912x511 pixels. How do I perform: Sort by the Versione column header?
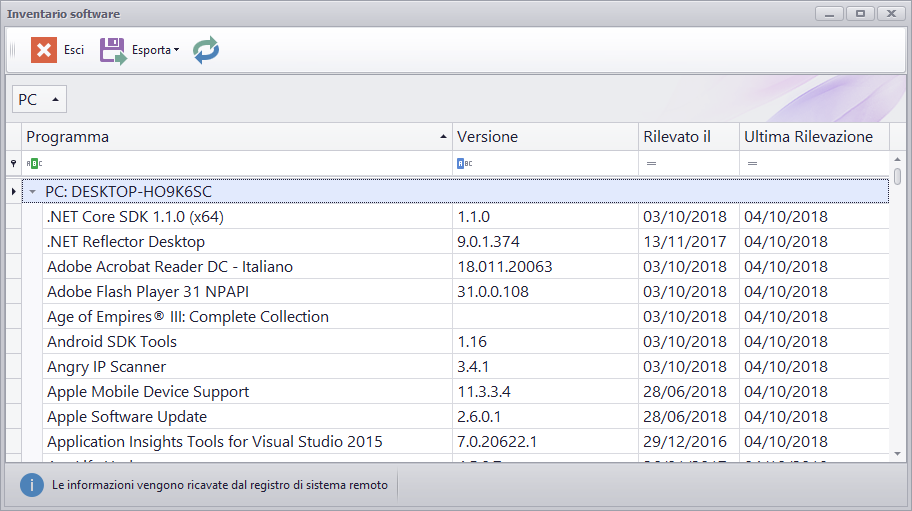545,137
